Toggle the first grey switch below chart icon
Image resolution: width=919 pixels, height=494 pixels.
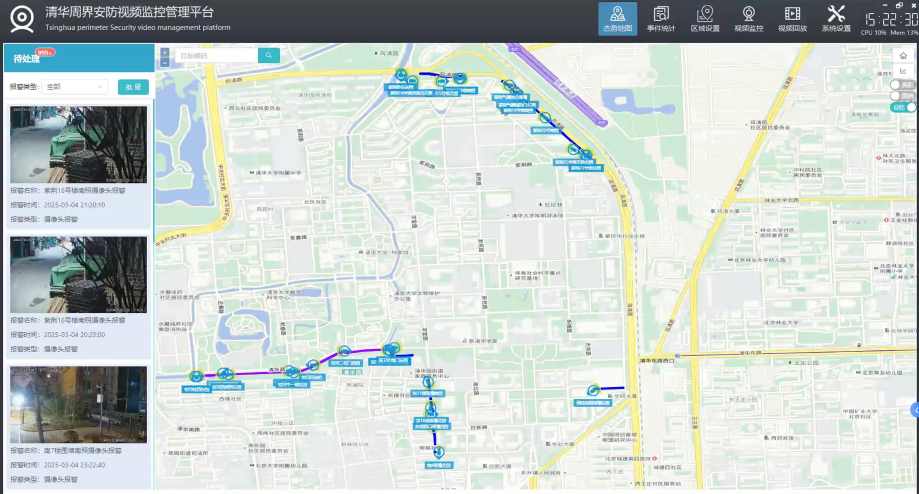pyautogui.click(x=902, y=85)
